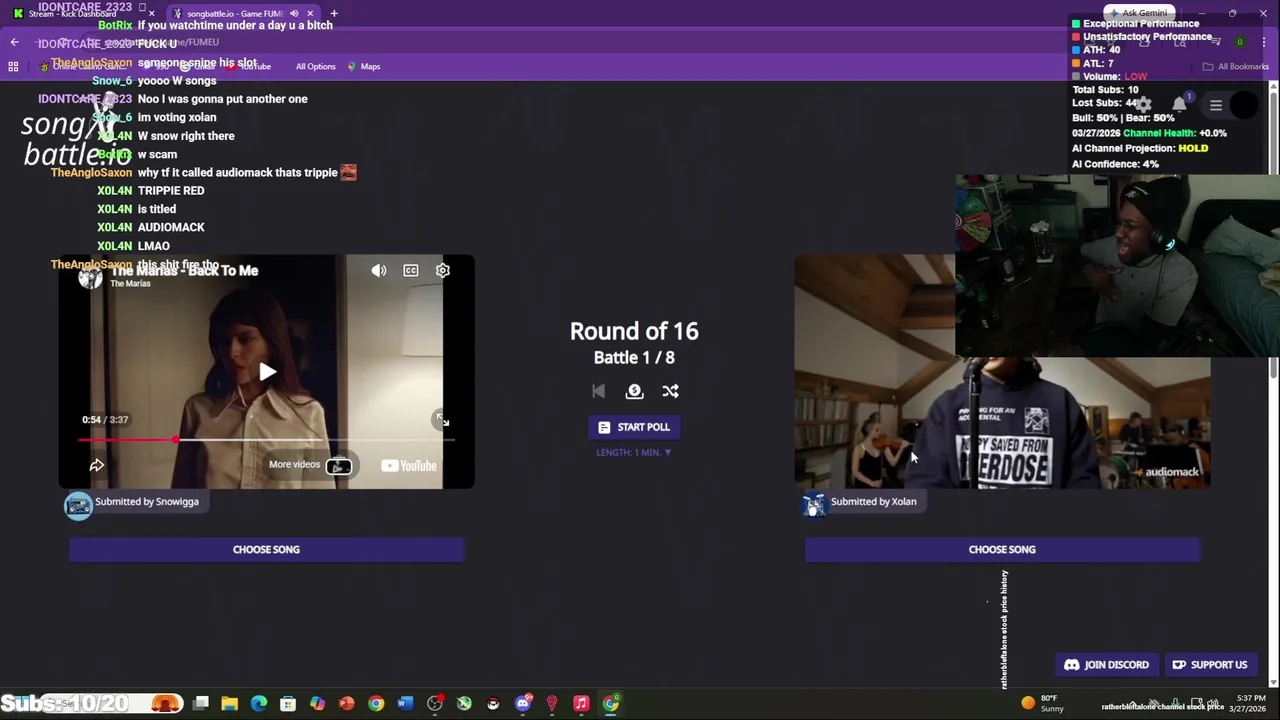This screenshot has height=720, width=1280.
Task: Open the site settings gear icon
Action: [x=1143, y=105]
